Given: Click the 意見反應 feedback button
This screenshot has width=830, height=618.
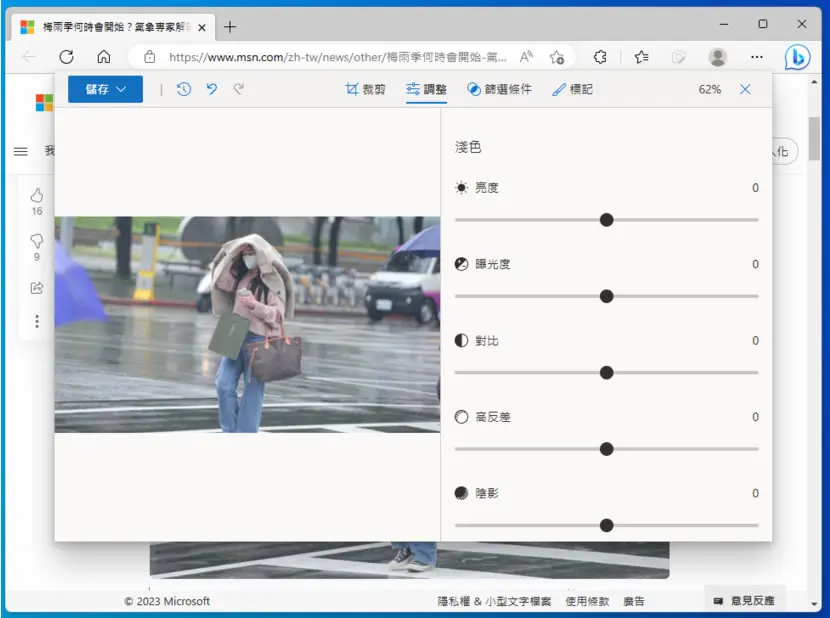Looking at the screenshot, I should click(x=745, y=601).
